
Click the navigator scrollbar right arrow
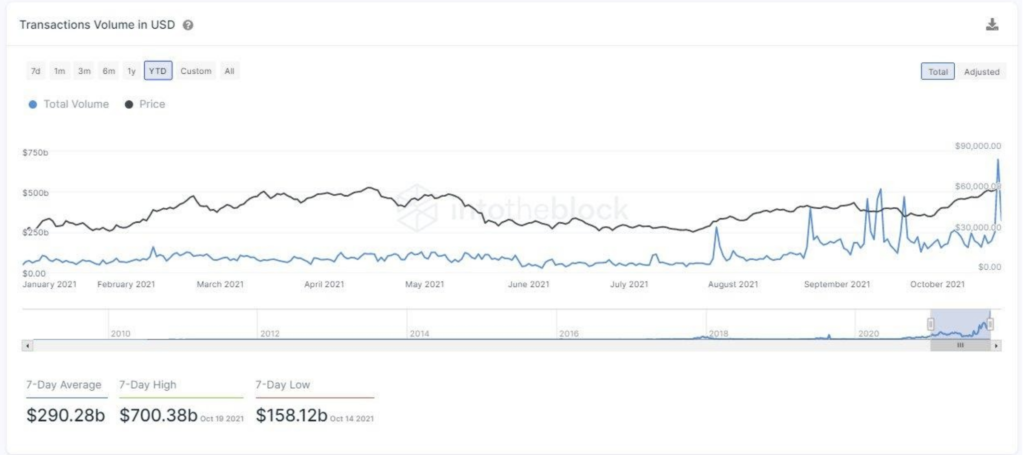(996, 345)
